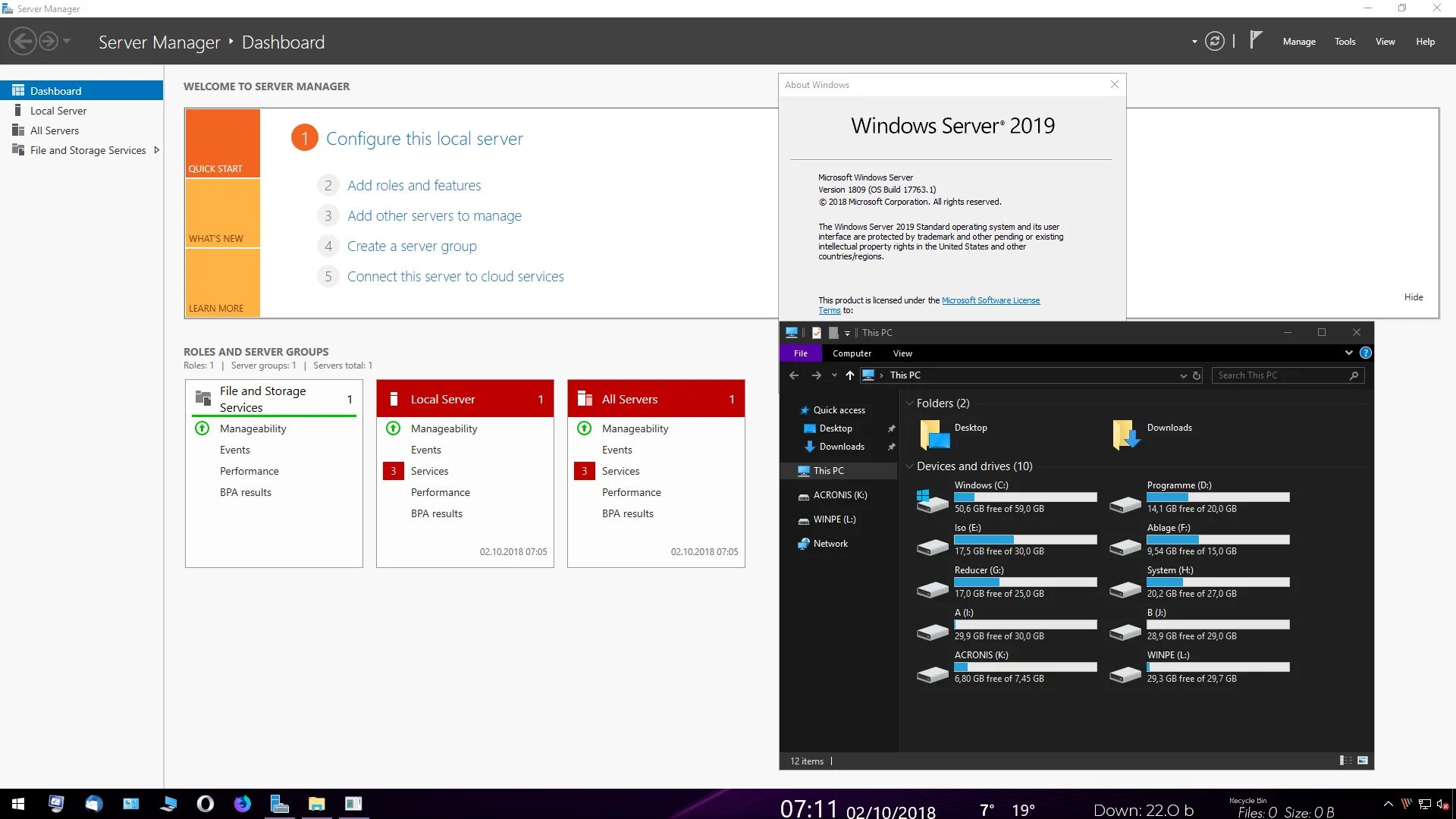Switch Explorer to large icons view button
Image resolution: width=1456 pixels, height=819 pixels.
pos(1363,761)
